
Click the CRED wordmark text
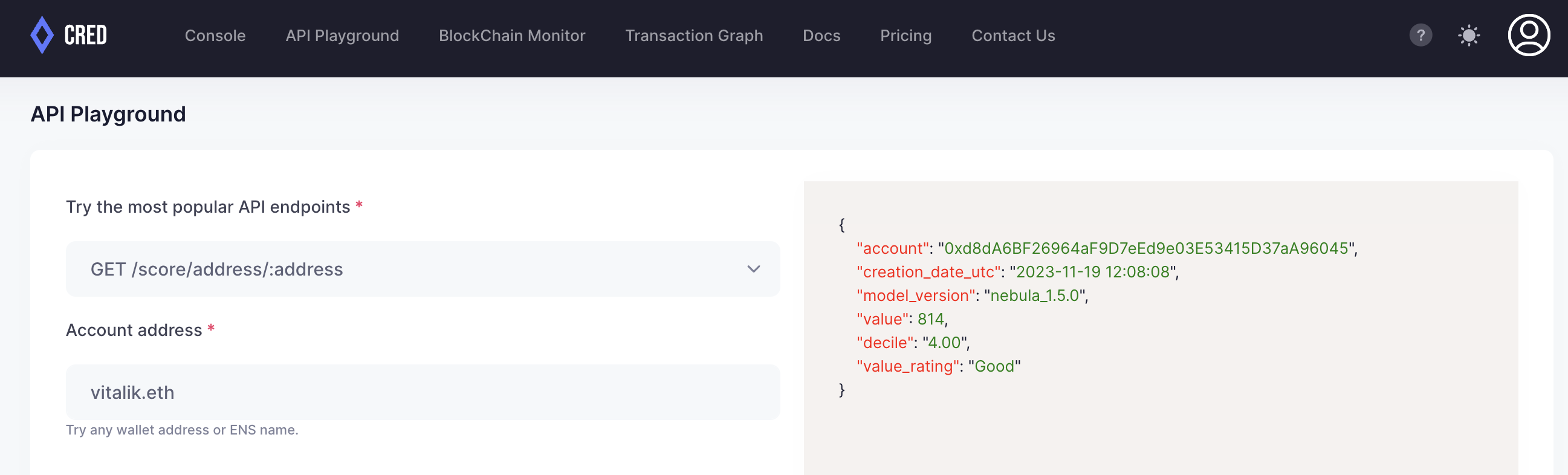pos(86,35)
